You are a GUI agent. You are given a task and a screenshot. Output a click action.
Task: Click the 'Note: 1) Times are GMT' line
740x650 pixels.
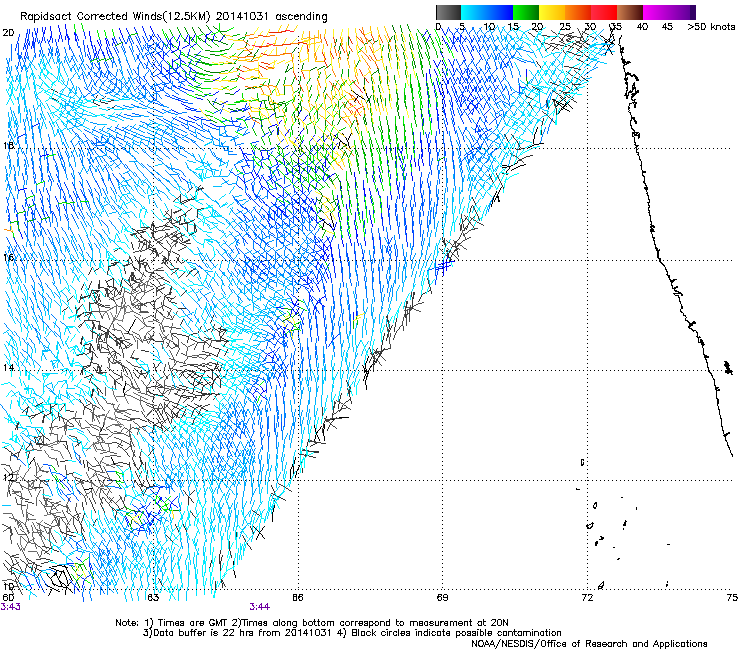(x=312, y=623)
